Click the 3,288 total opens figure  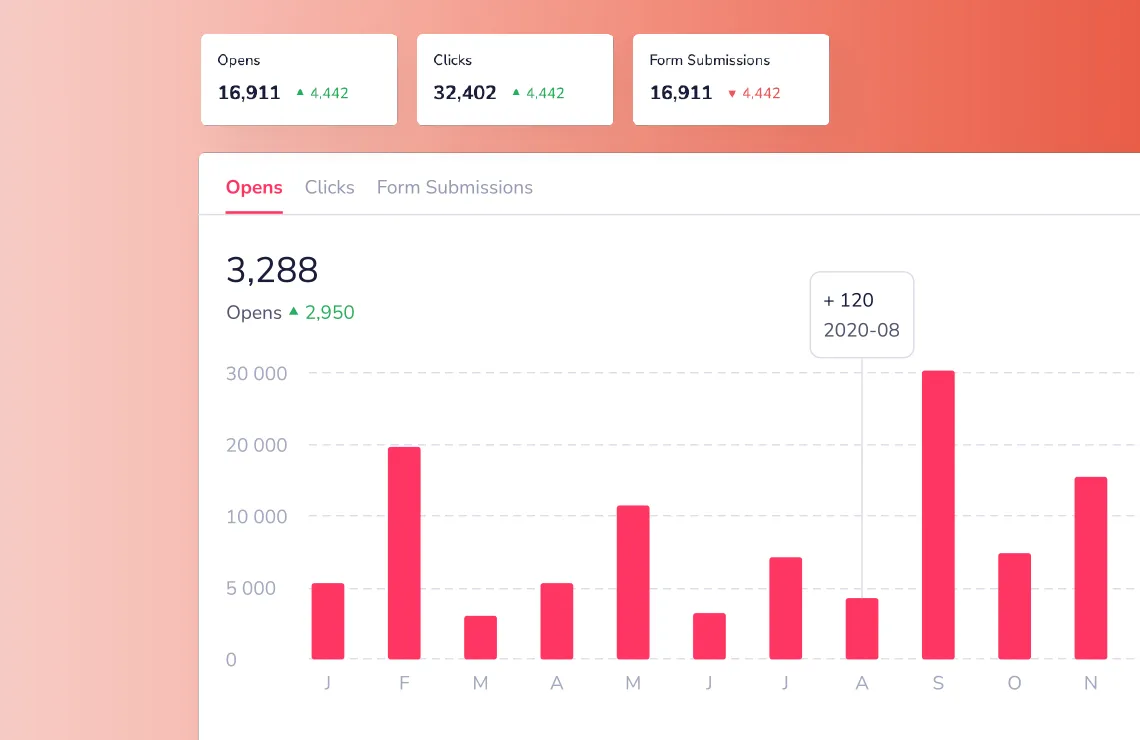[x=272, y=270]
